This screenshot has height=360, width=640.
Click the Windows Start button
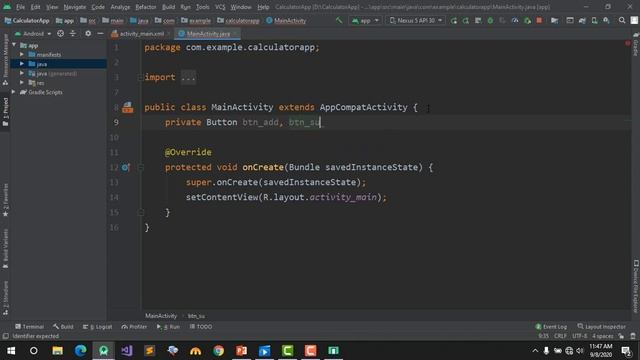11,351
